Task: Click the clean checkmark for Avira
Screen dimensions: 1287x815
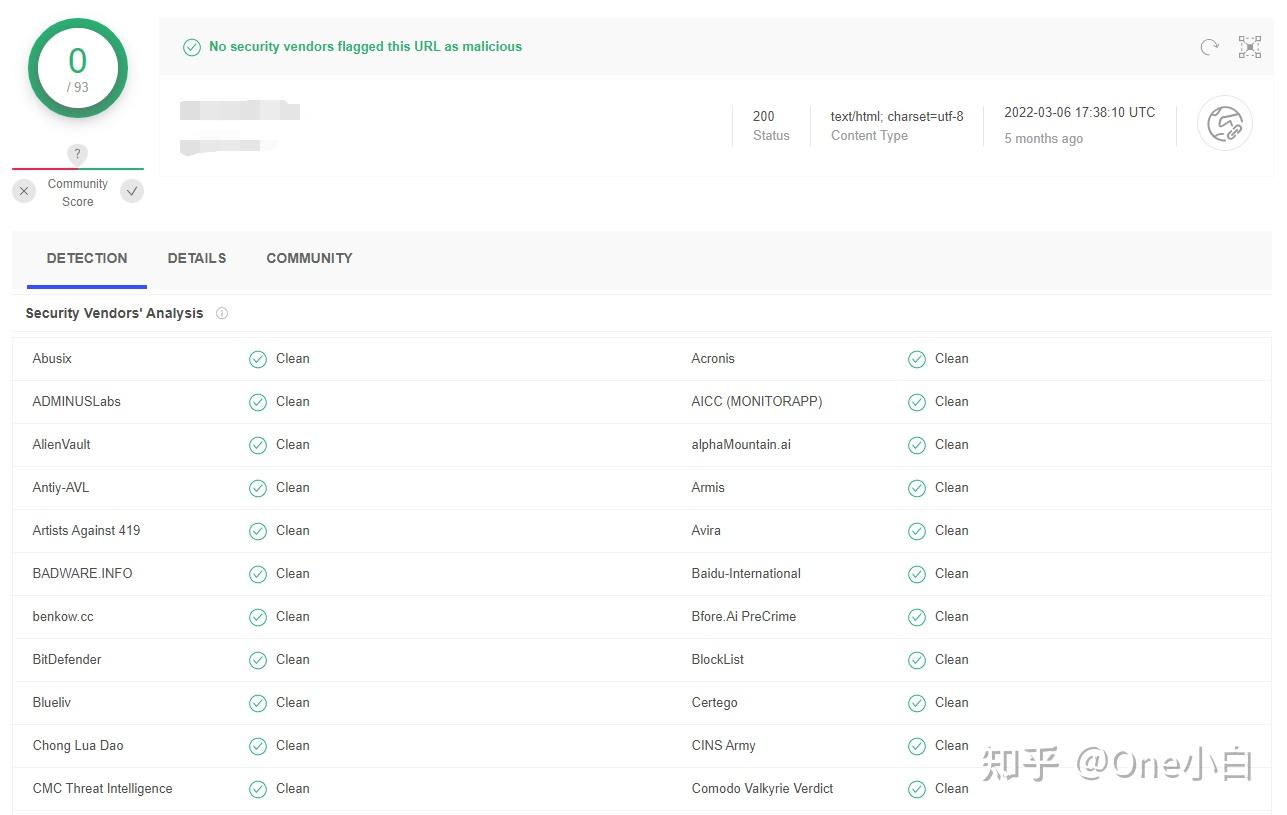Action: [917, 531]
